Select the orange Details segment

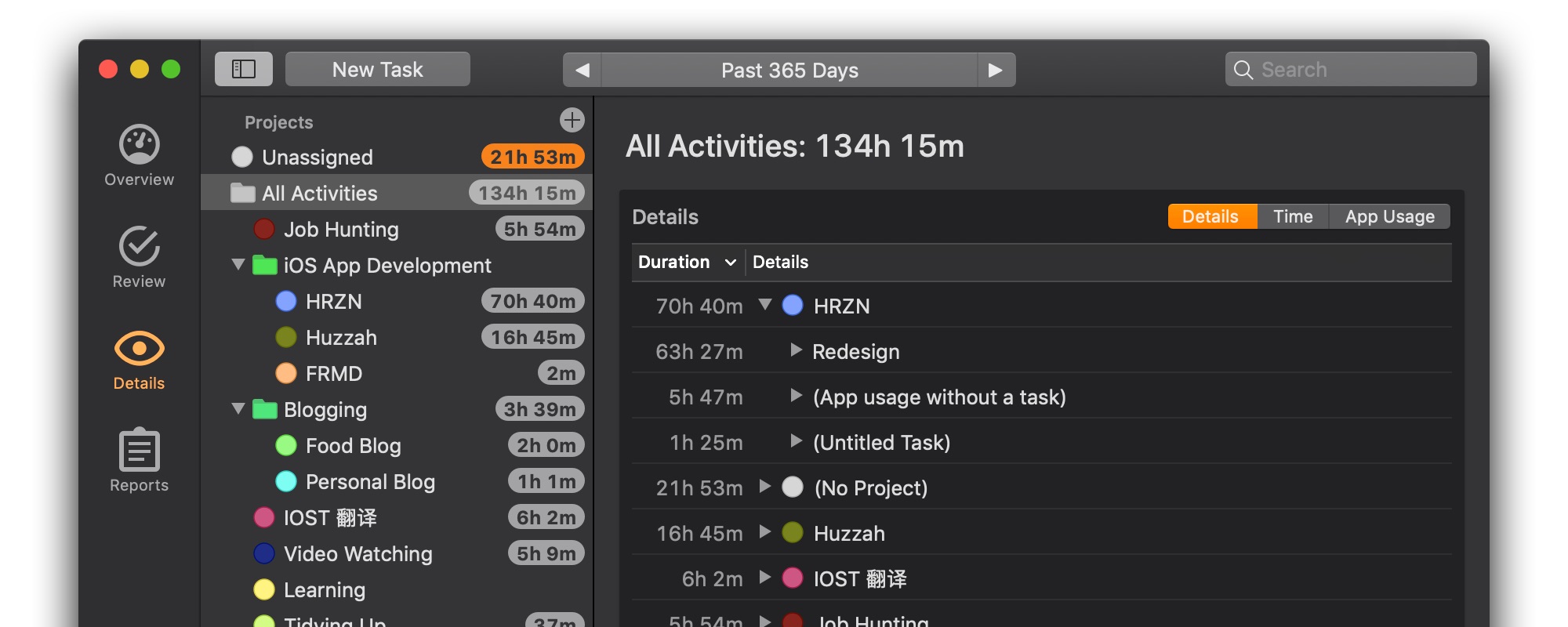coord(1211,216)
